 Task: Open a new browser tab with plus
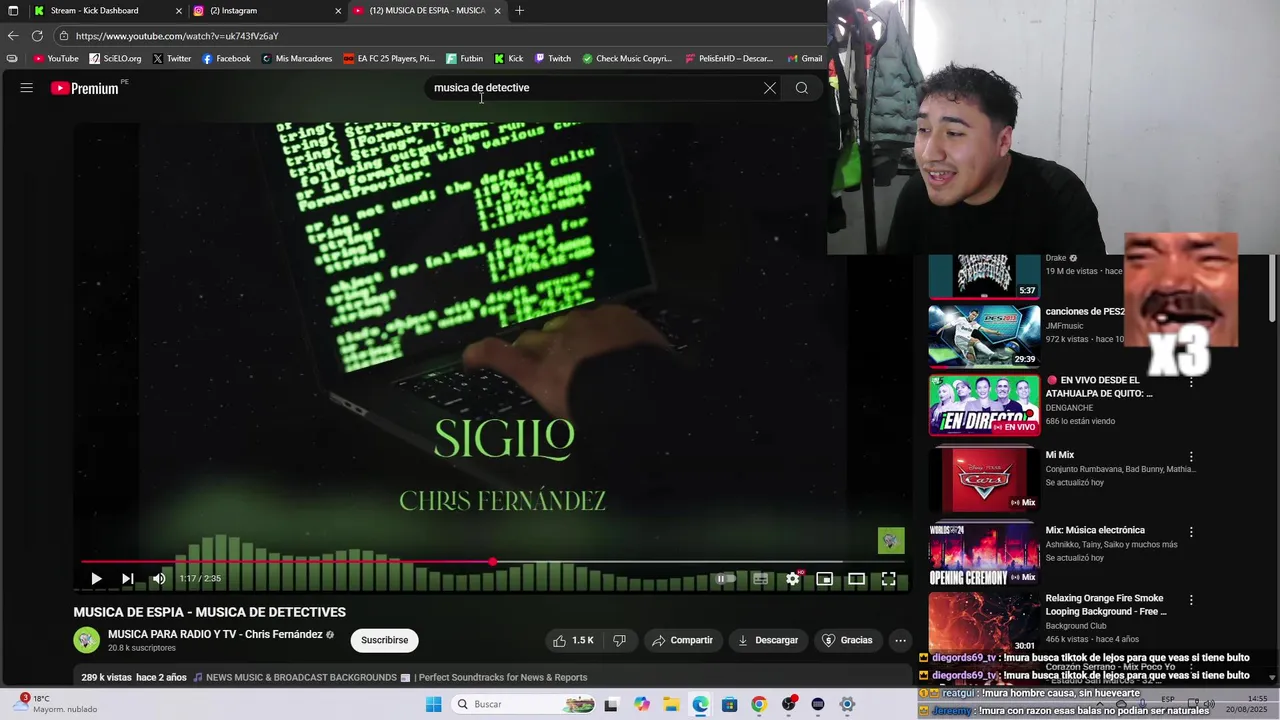click(519, 11)
